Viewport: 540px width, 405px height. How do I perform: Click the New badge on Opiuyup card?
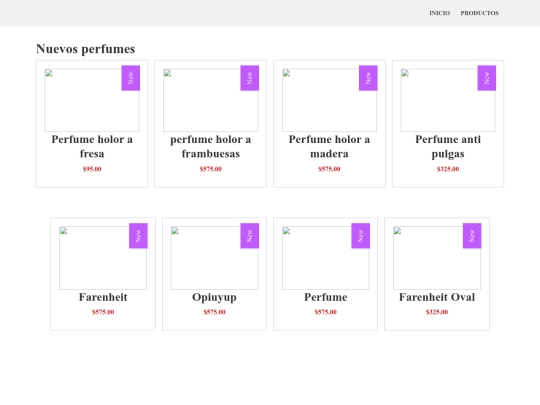tap(250, 236)
